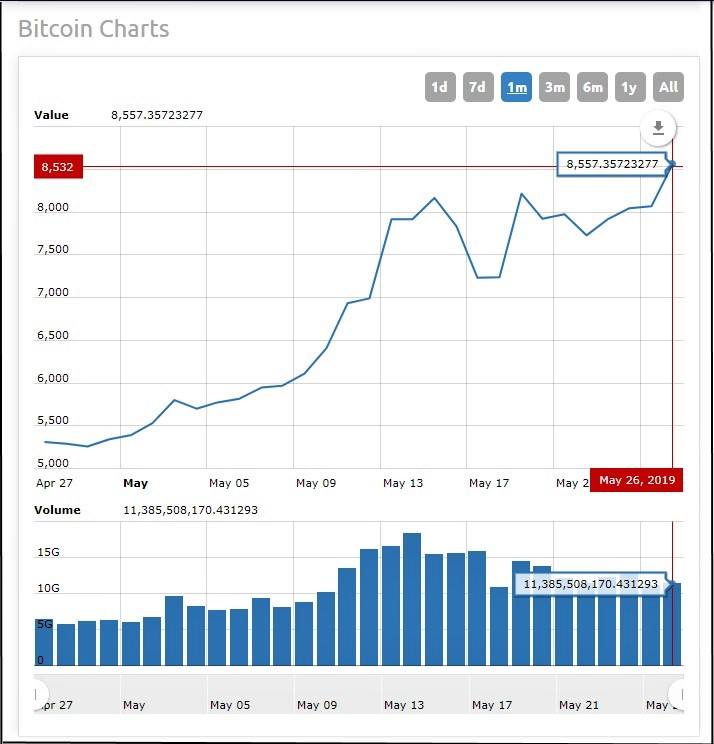Switch the chart to 1d range
The height and width of the screenshot is (744, 714).
pyautogui.click(x=439, y=87)
